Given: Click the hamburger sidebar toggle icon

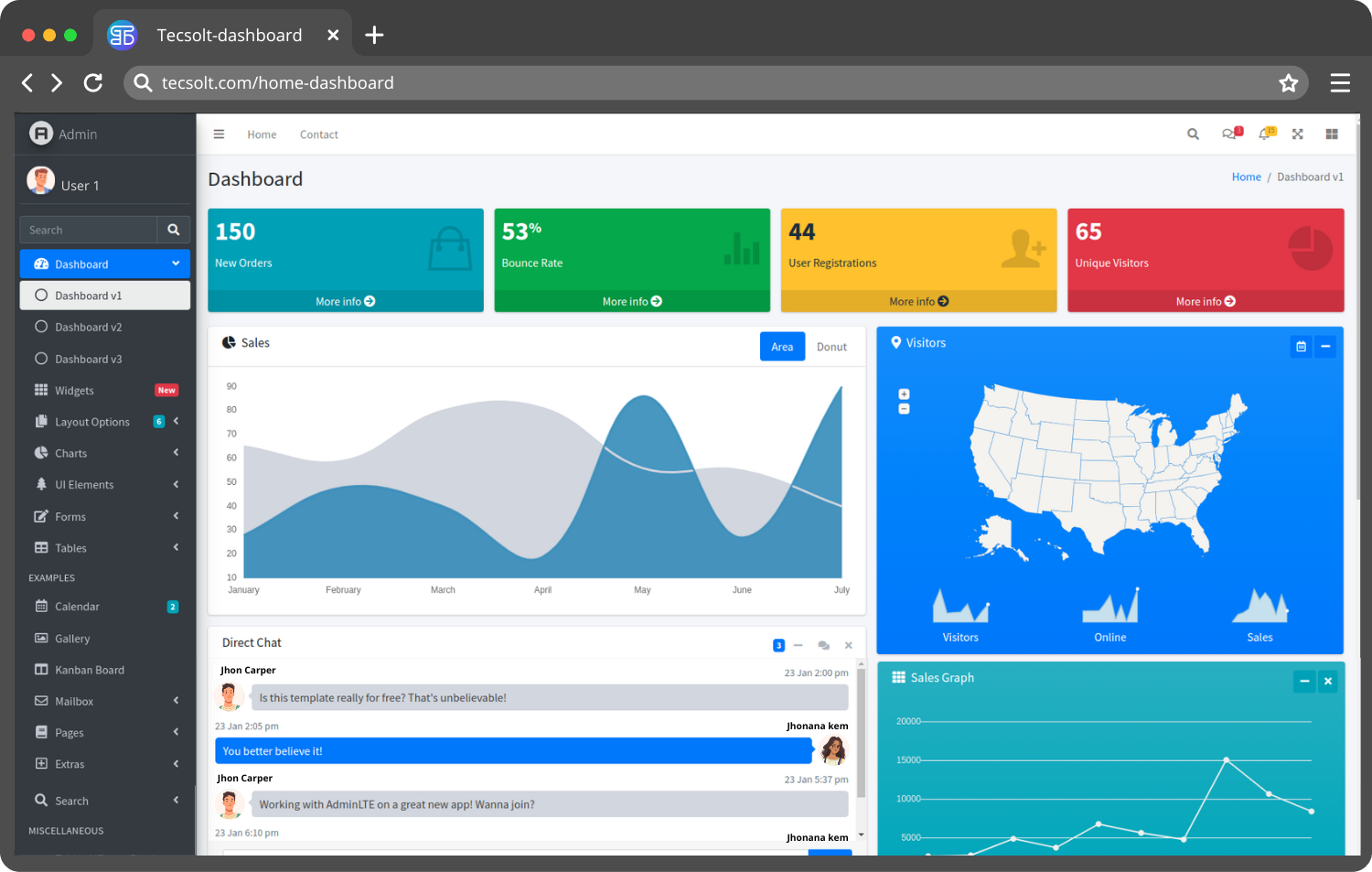Looking at the screenshot, I should 219,134.
